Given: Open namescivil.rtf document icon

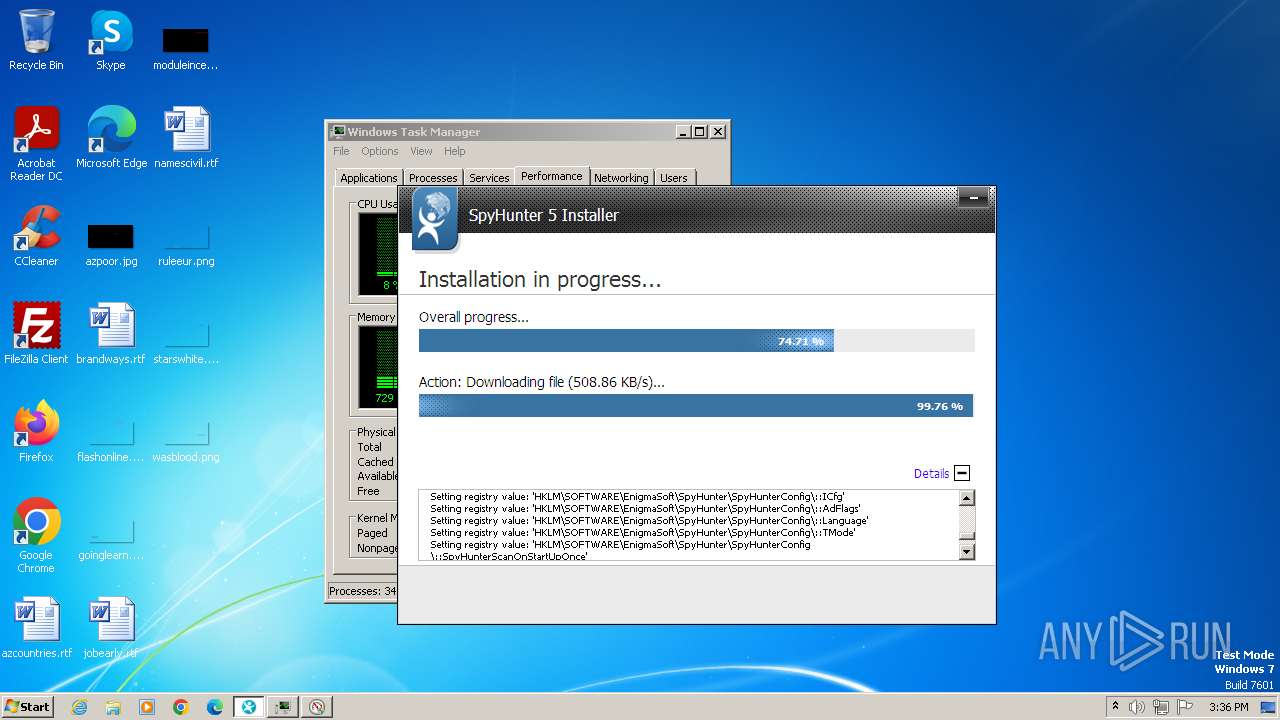Looking at the screenshot, I should (x=186, y=137).
